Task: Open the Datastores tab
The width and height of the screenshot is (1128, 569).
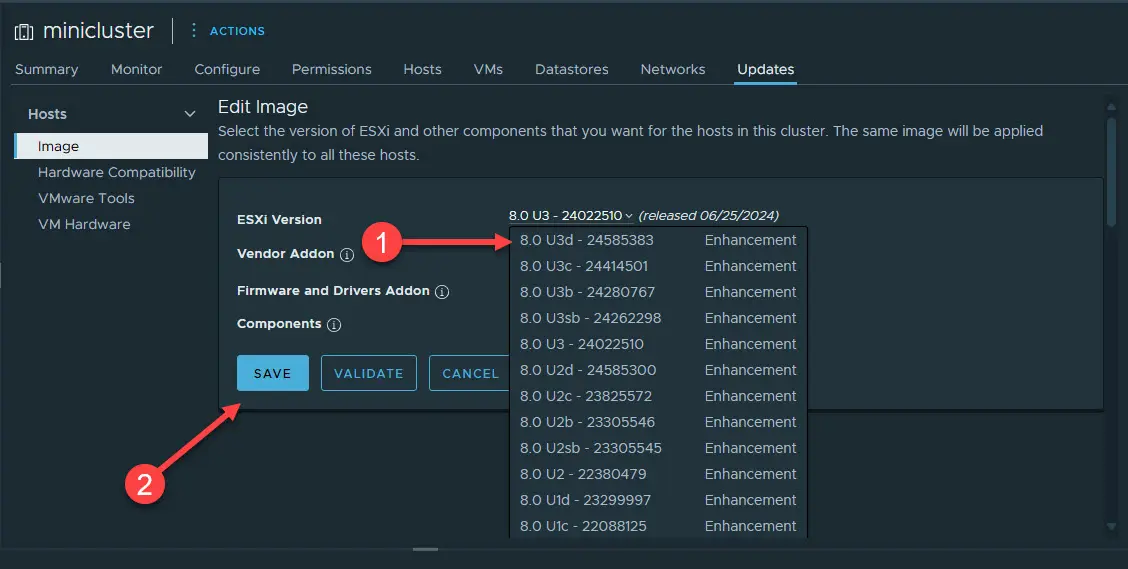Action: click(572, 69)
